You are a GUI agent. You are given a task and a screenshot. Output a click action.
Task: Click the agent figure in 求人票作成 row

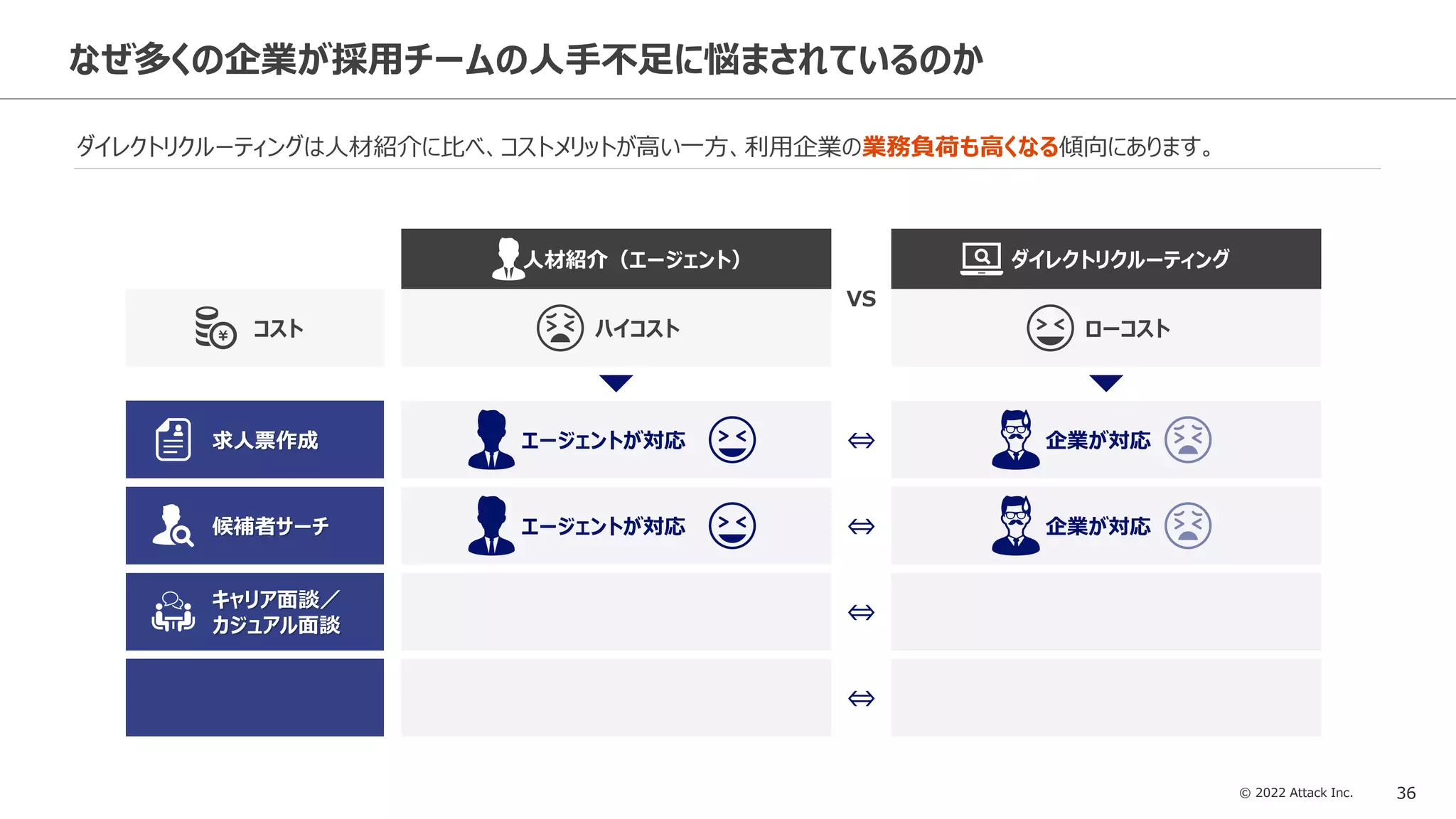(491, 439)
